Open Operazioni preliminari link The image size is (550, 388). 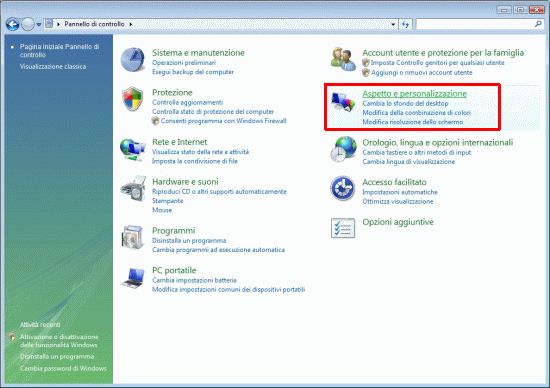184,63
